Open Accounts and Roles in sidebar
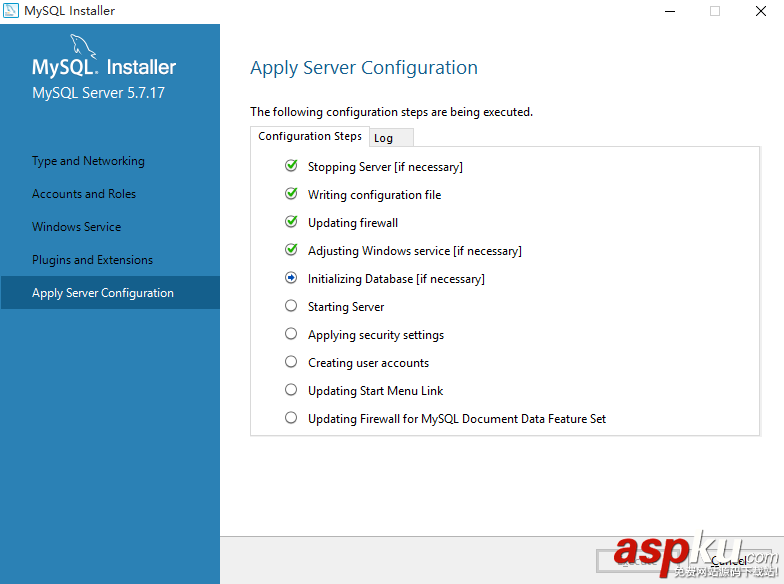 84,194
